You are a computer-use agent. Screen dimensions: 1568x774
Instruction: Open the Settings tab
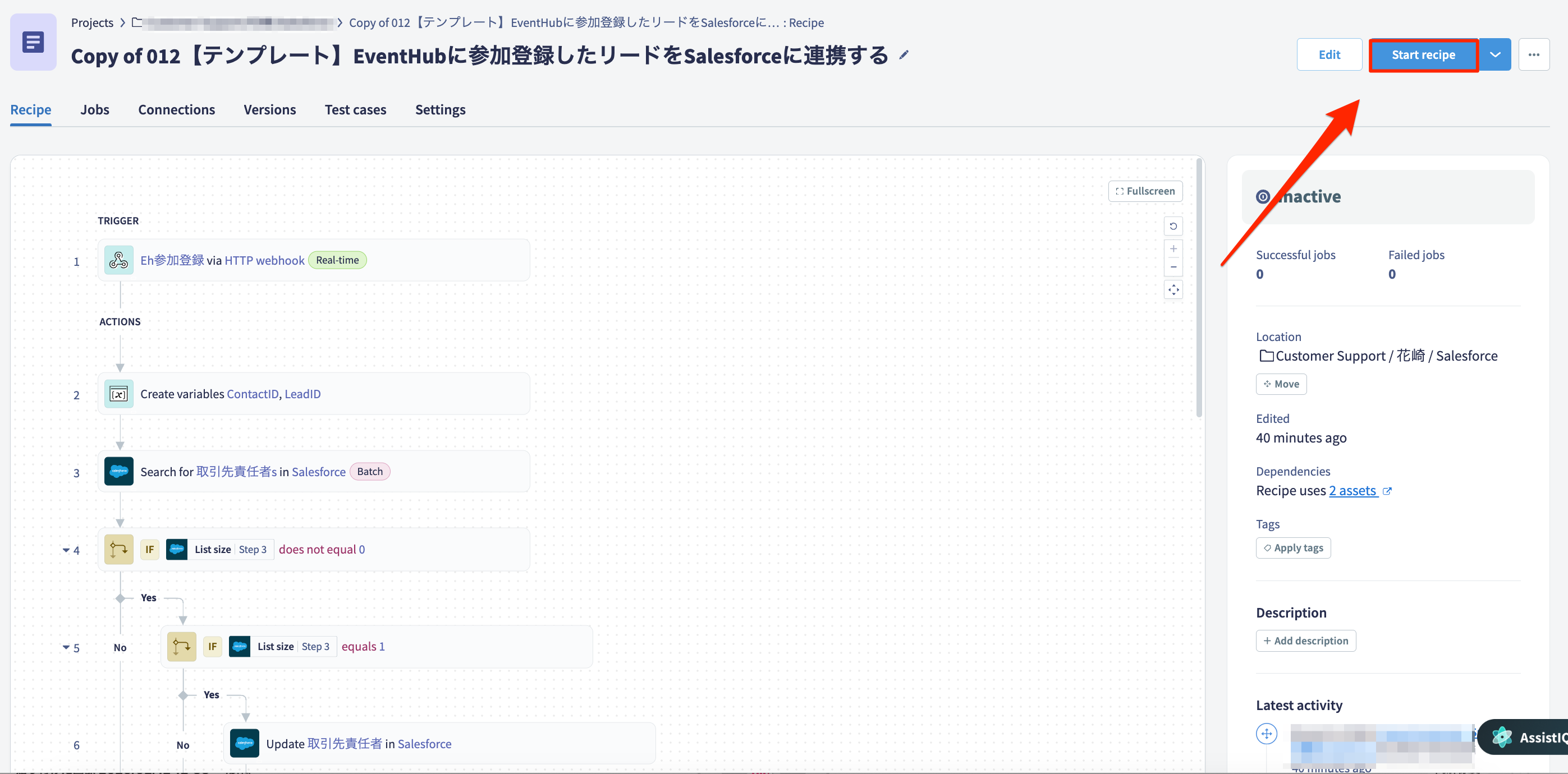click(440, 109)
